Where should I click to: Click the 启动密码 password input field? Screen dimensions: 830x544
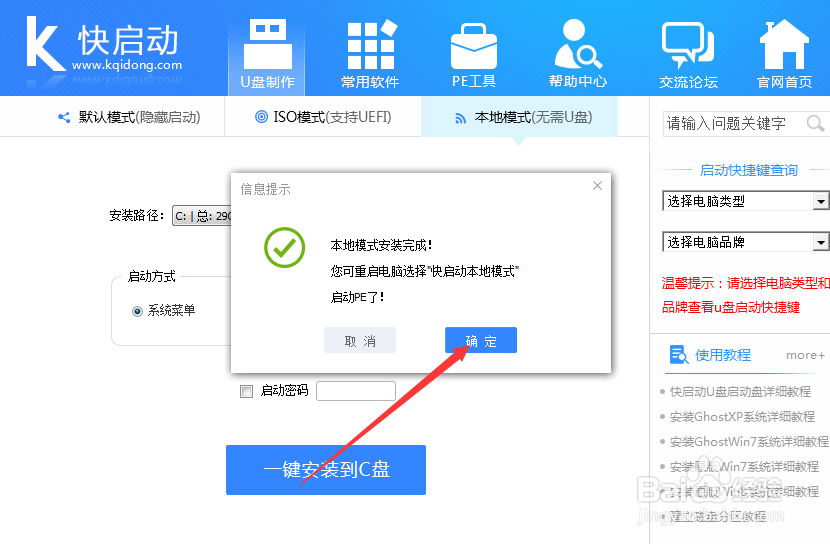356,391
